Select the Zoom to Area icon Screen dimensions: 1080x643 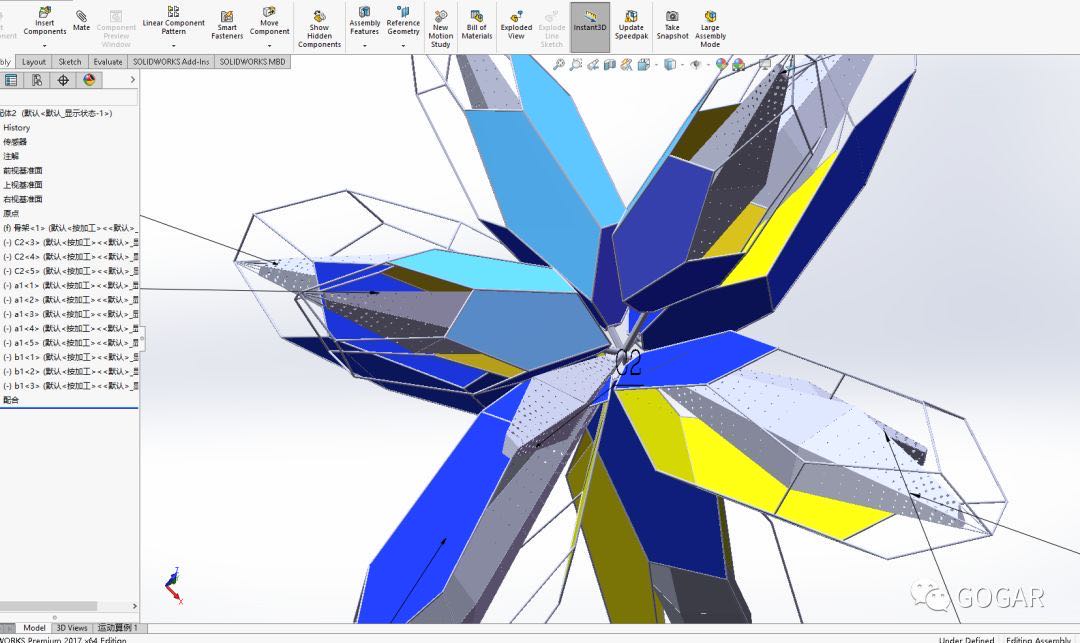coord(576,65)
